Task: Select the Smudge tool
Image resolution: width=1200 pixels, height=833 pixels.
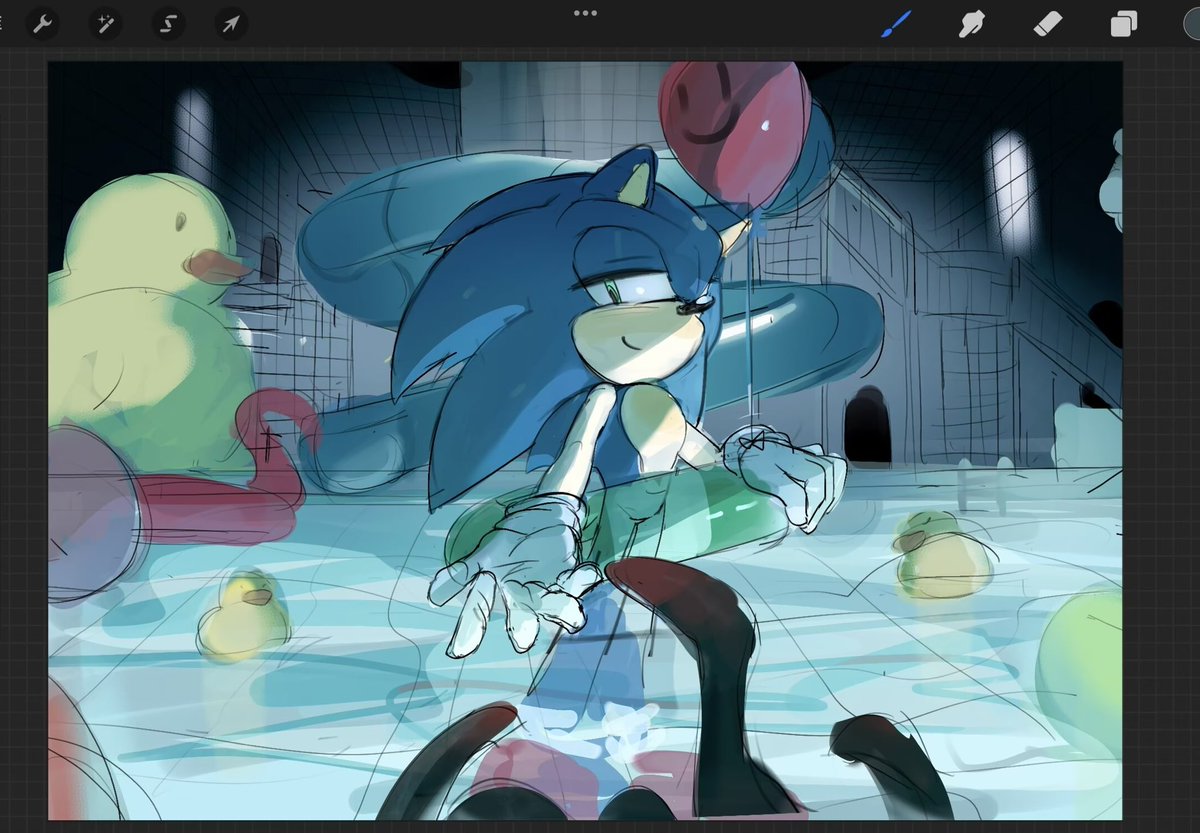Action: tap(970, 23)
